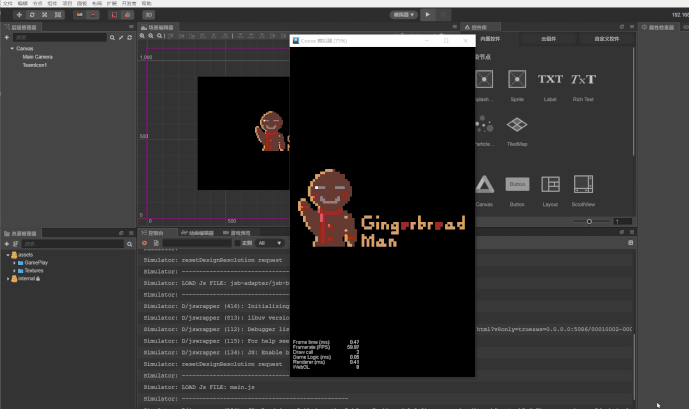Select the Button widget icon
689x409 pixels.
pyautogui.click(x=517, y=185)
